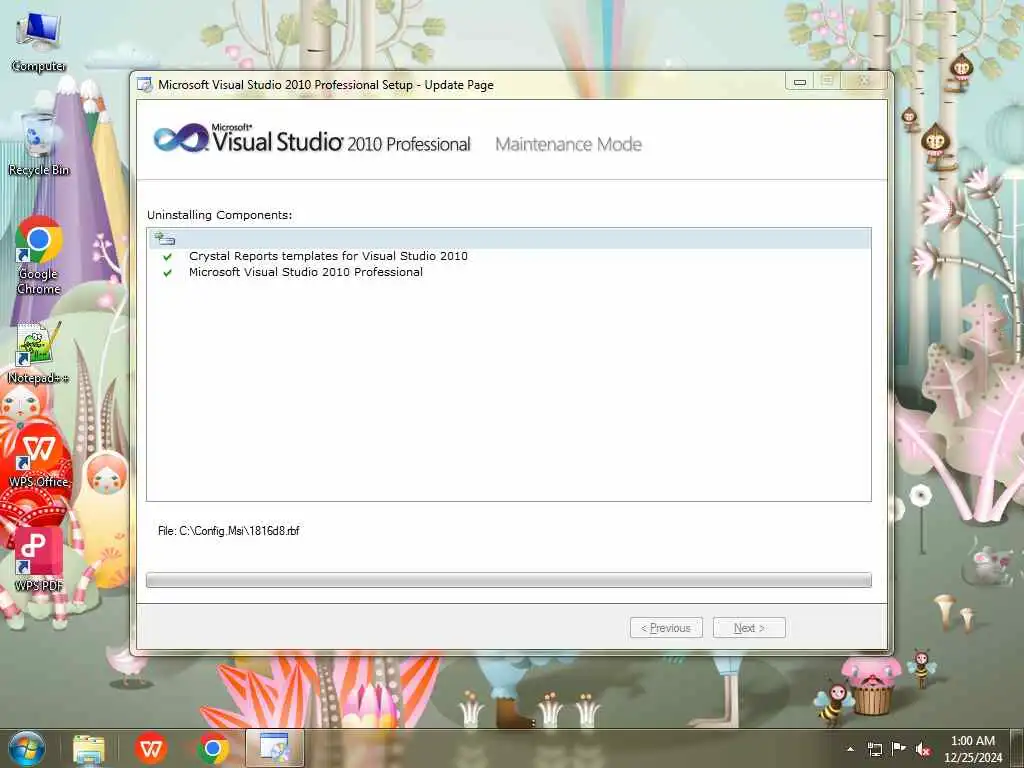Image resolution: width=1024 pixels, height=768 pixels.
Task: Launch Google Chrome from desktop shortcut
Action: tap(39, 256)
